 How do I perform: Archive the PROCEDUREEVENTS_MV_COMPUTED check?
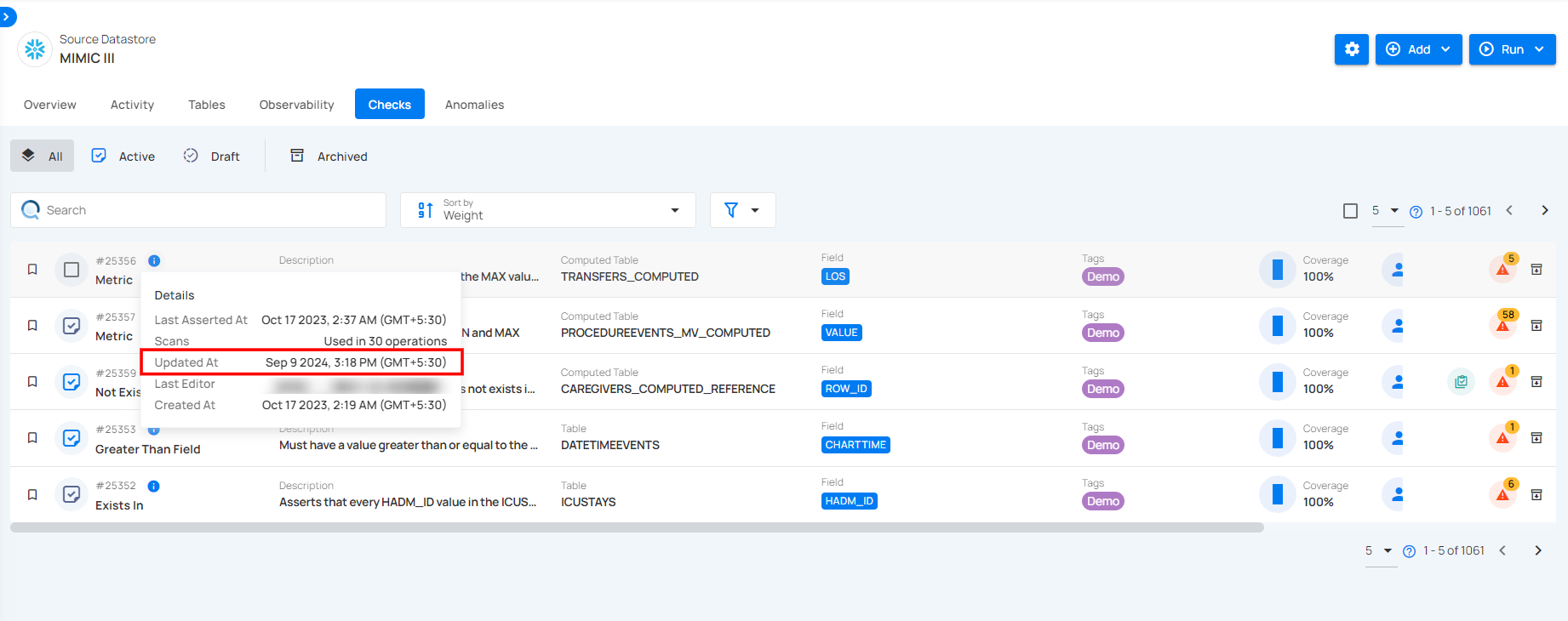(1537, 326)
